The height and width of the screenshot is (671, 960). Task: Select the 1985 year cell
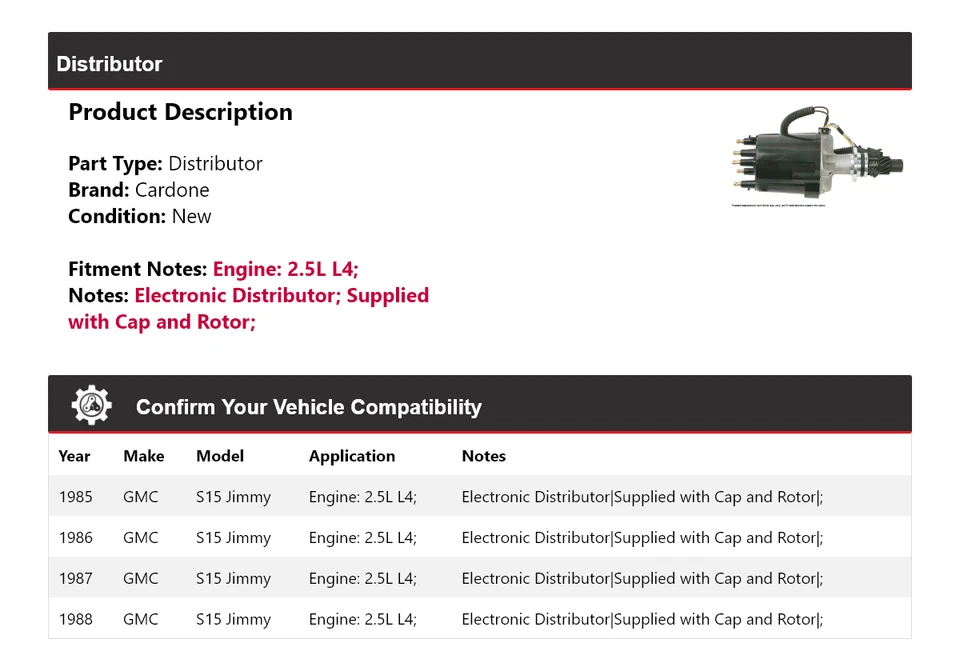pyautogui.click(x=75, y=497)
